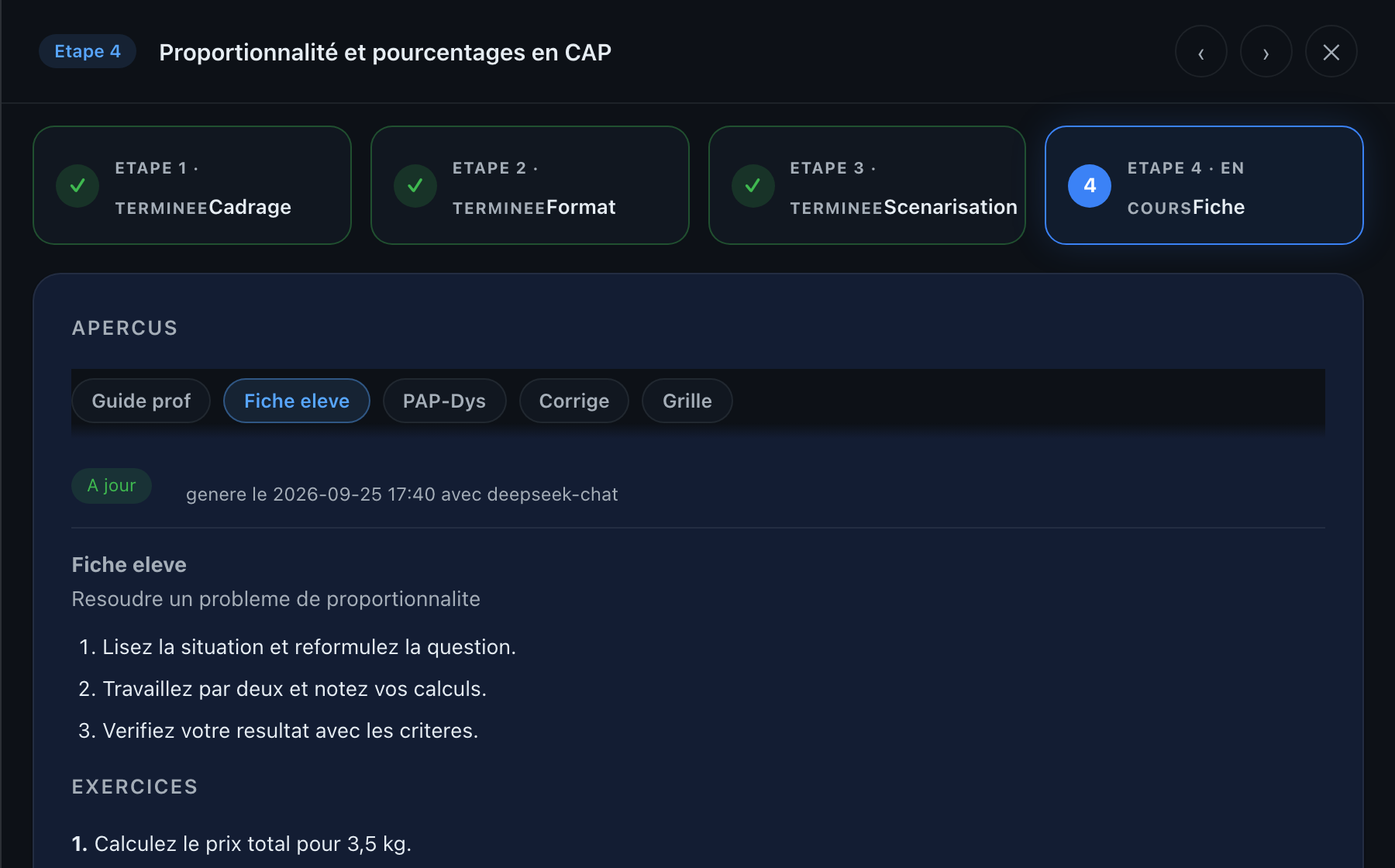
Task: Click the text genere le 2026-09-25 17:40 avec deepseek-chat
Action: (x=402, y=494)
